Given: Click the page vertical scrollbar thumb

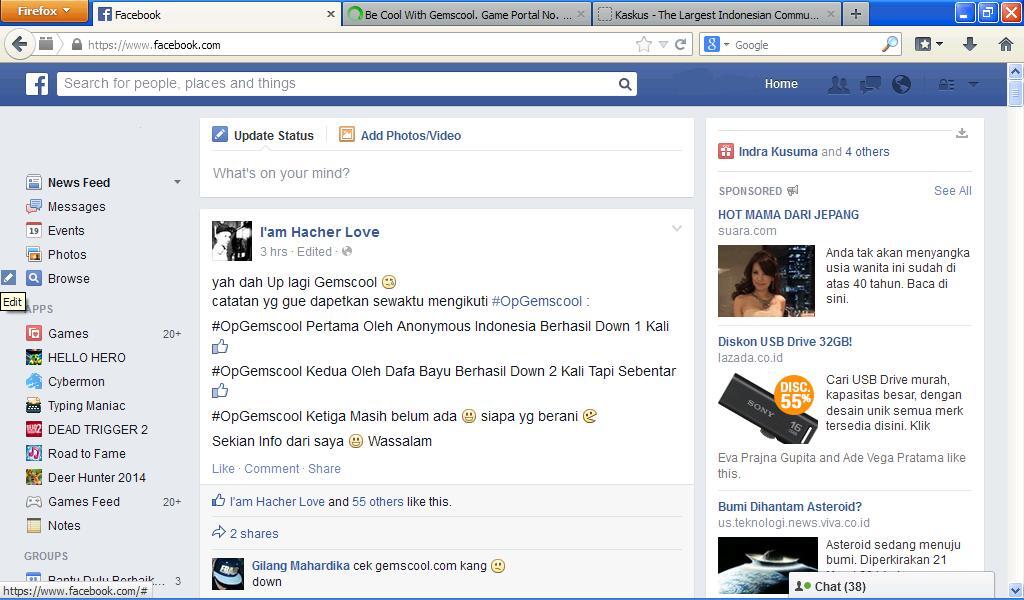Looking at the screenshot, I should tap(1016, 92).
